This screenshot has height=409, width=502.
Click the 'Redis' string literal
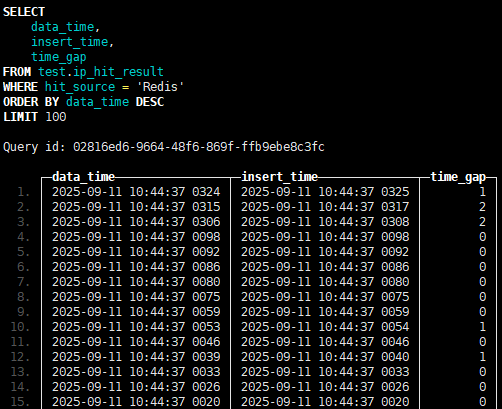[160, 87]
